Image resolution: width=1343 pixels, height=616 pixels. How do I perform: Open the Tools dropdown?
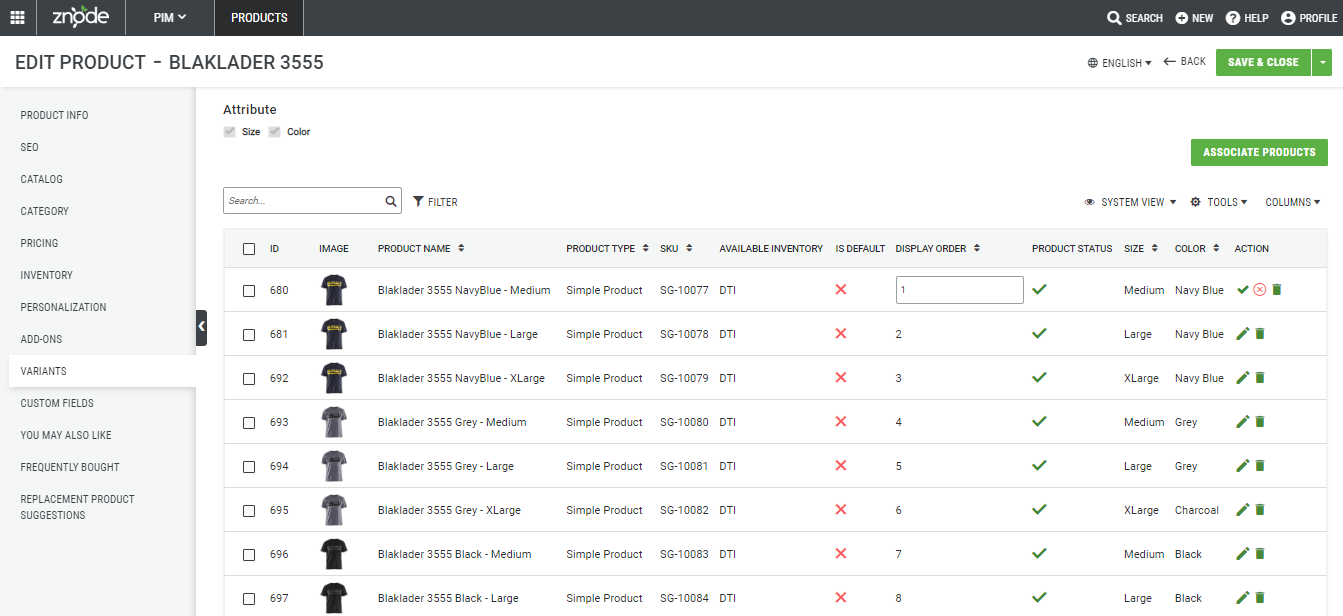pos(1219,202)
